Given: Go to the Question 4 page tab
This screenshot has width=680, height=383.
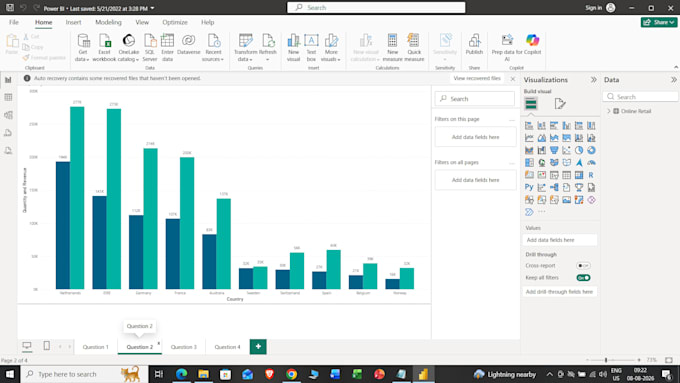Looking at the screenshot, I should [227, 347].
